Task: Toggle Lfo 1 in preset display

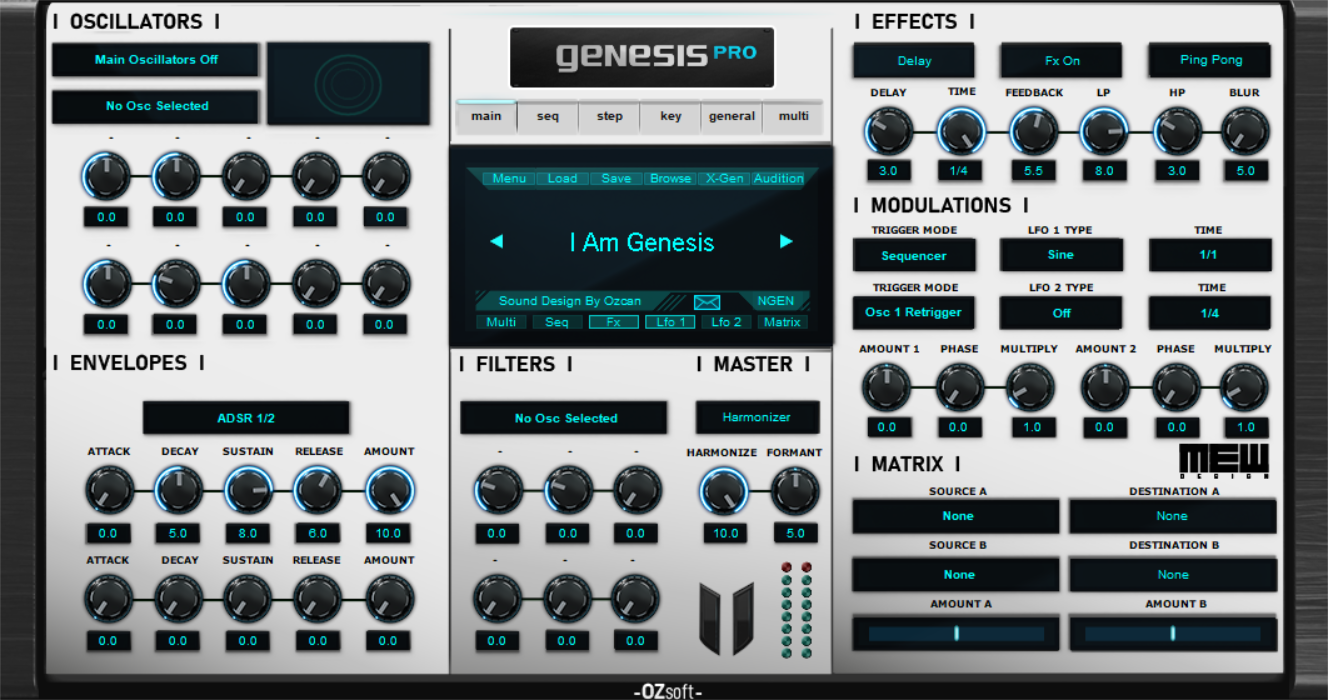Action: click(x=670, y=322)
